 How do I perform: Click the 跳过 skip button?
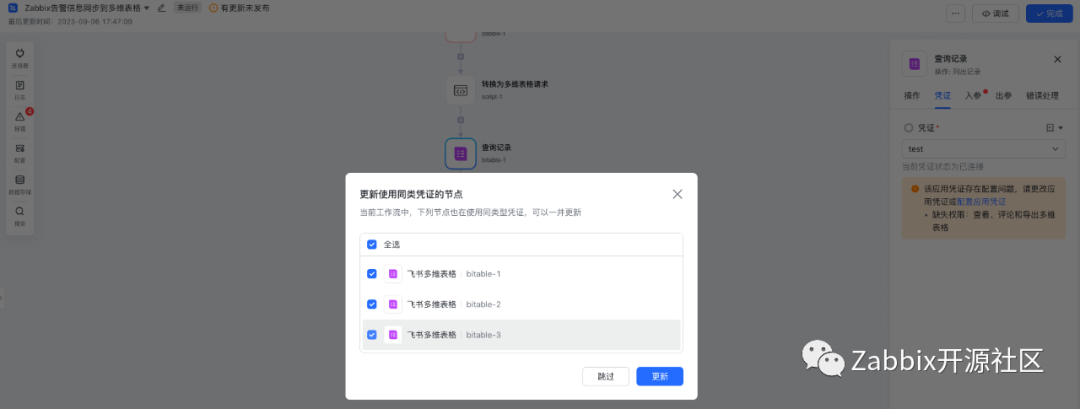tap(605, 377)
